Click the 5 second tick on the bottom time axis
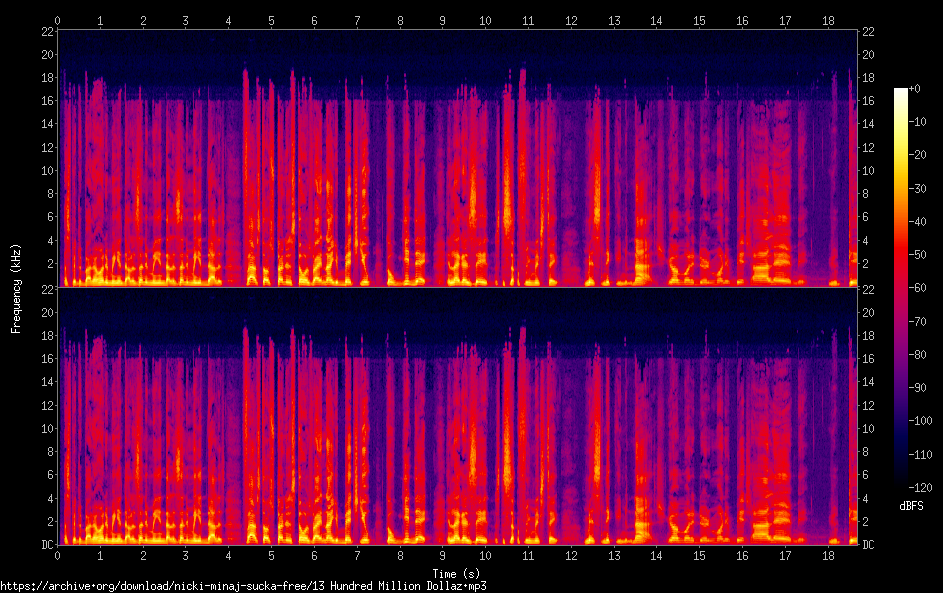The width and height of the screenshot is (943, 593). 272,555
